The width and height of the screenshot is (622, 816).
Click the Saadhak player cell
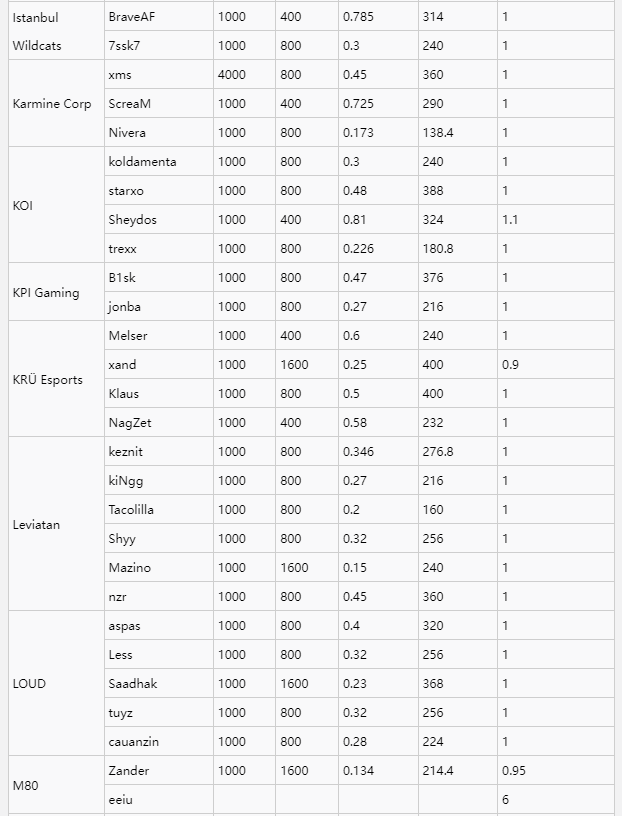(133, 684)
